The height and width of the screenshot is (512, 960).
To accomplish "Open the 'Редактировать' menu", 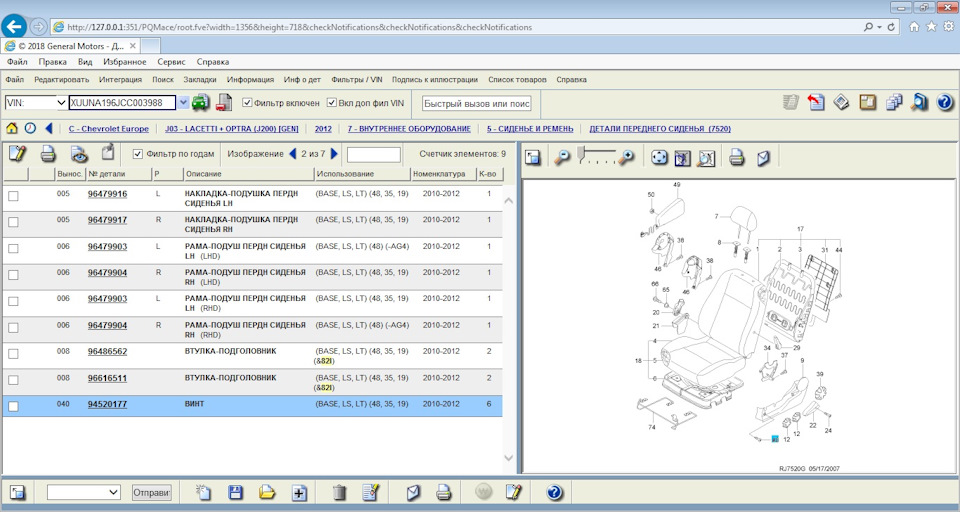I will coord(61,80).
